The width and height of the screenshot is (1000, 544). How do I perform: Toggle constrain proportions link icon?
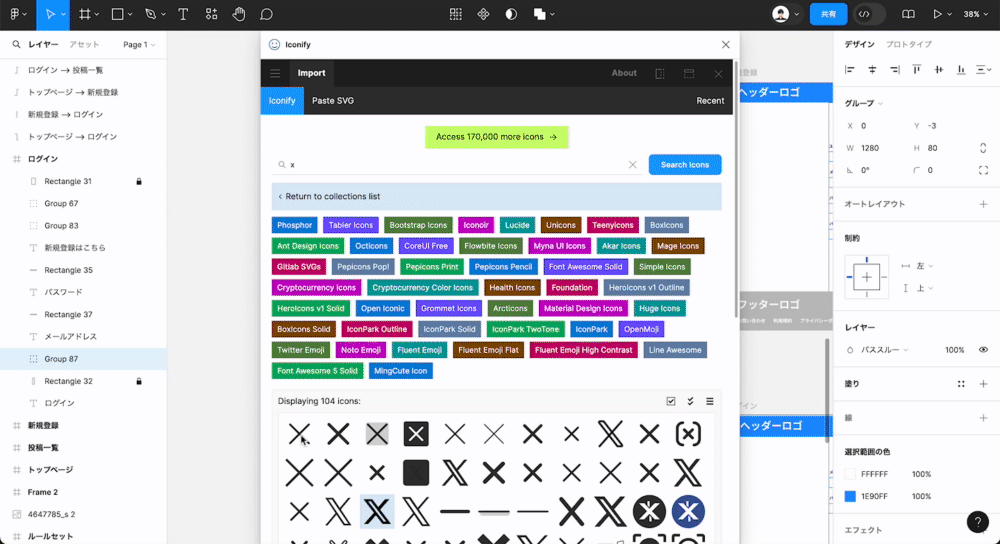[983, 148]
